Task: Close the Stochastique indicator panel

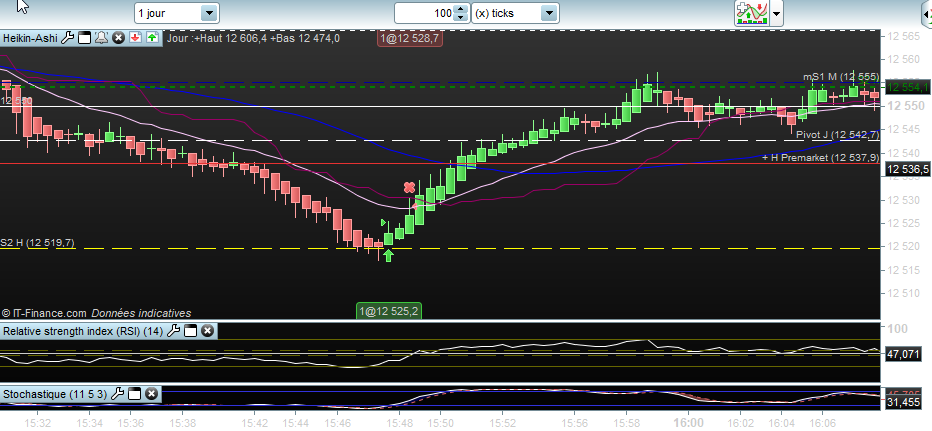Action: coord(152,394)
